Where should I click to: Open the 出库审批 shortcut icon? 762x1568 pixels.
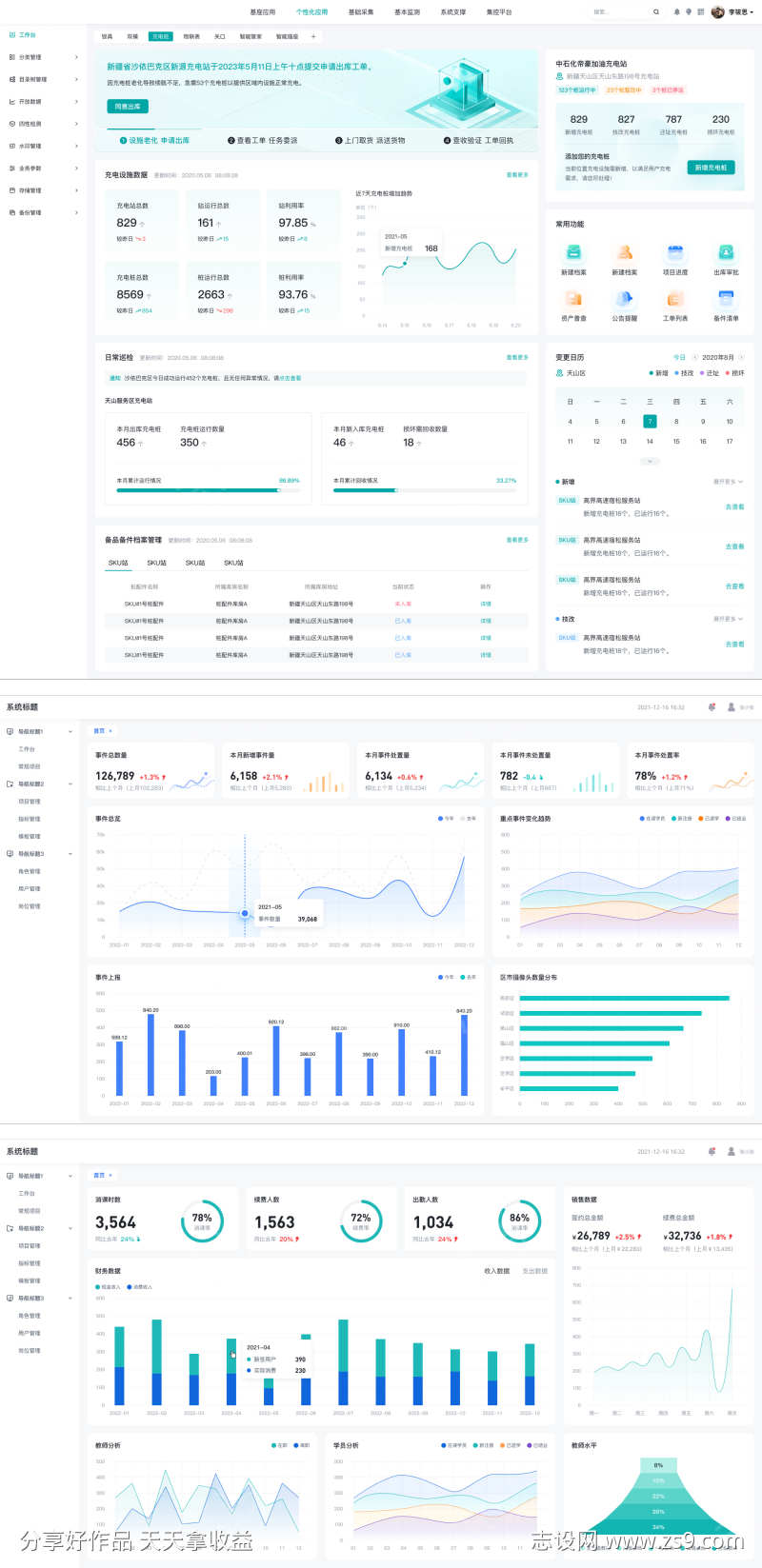click(726, 252)
